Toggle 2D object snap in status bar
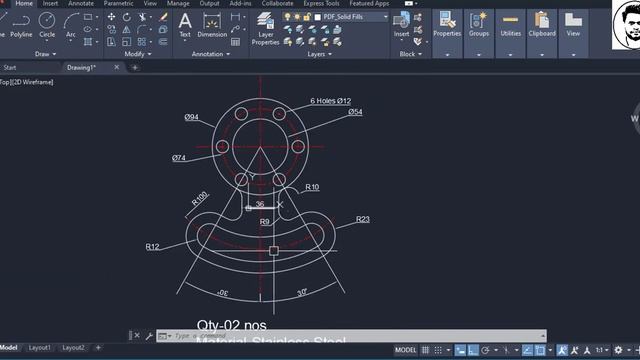640x360 pixels. click(540, 350)
